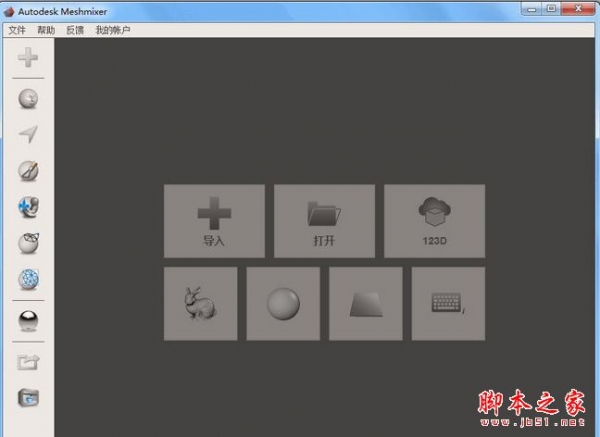Open the Edit mesh tool in sidebar
The height and width of the screenshot is (437, 600).
28,243
